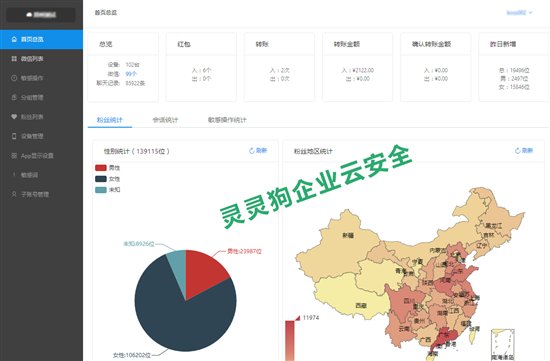Click the map color scale slider at 11974
The height and width of the screenshot is (361, 550).
click(x=297, y=318)
